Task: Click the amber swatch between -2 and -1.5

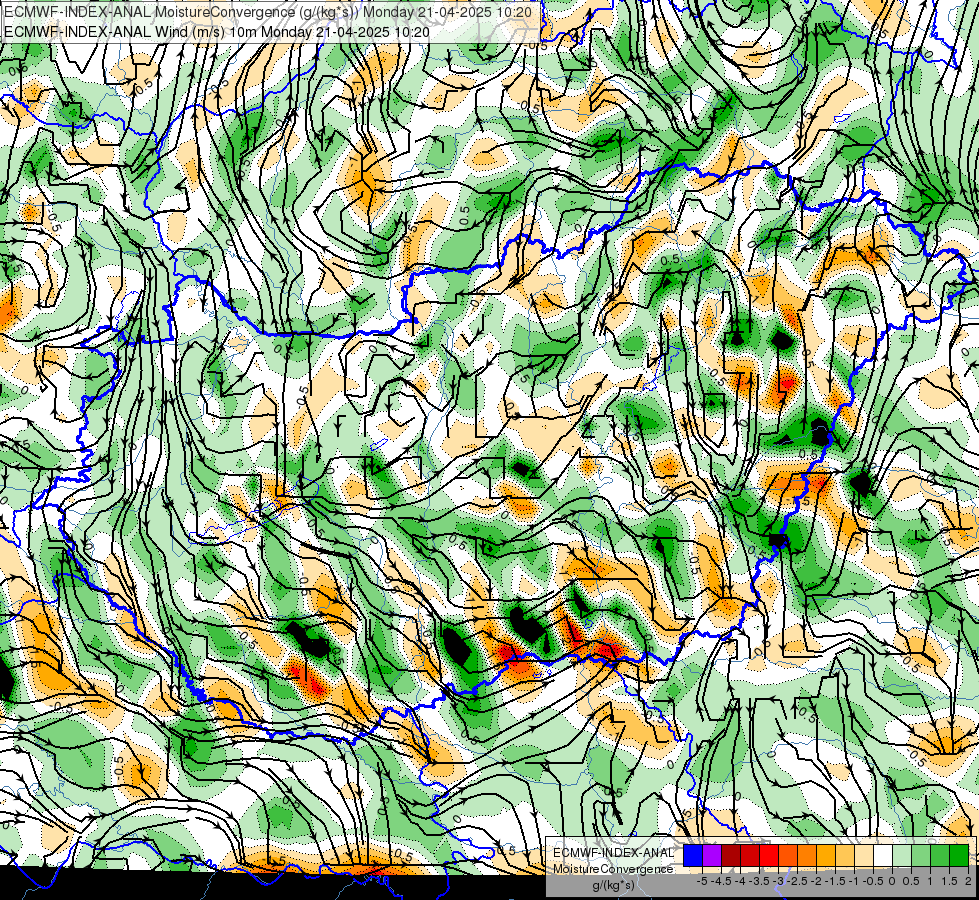Action: (826, 855)
